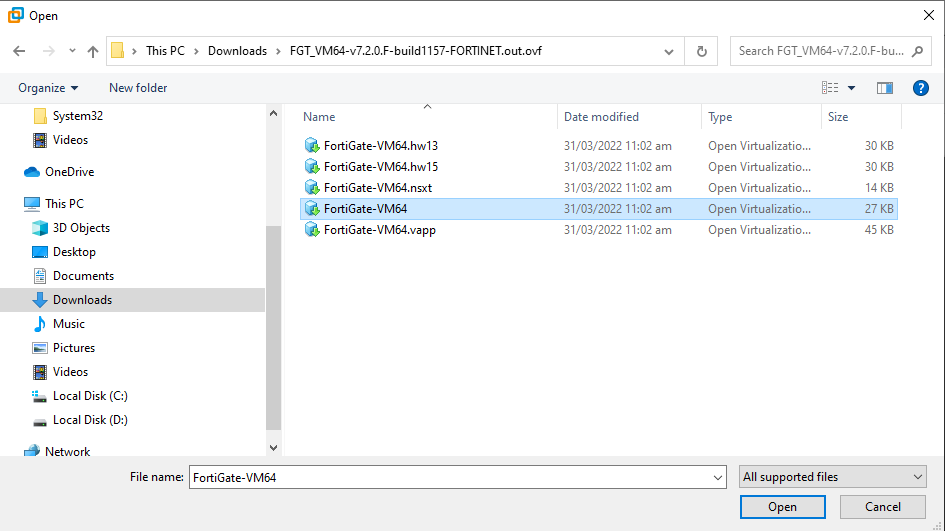The width and height of the screenshot is (945, 531).
Task: Click the FortiGate-VM64.nsxt file icon
Action: [312, 187]
